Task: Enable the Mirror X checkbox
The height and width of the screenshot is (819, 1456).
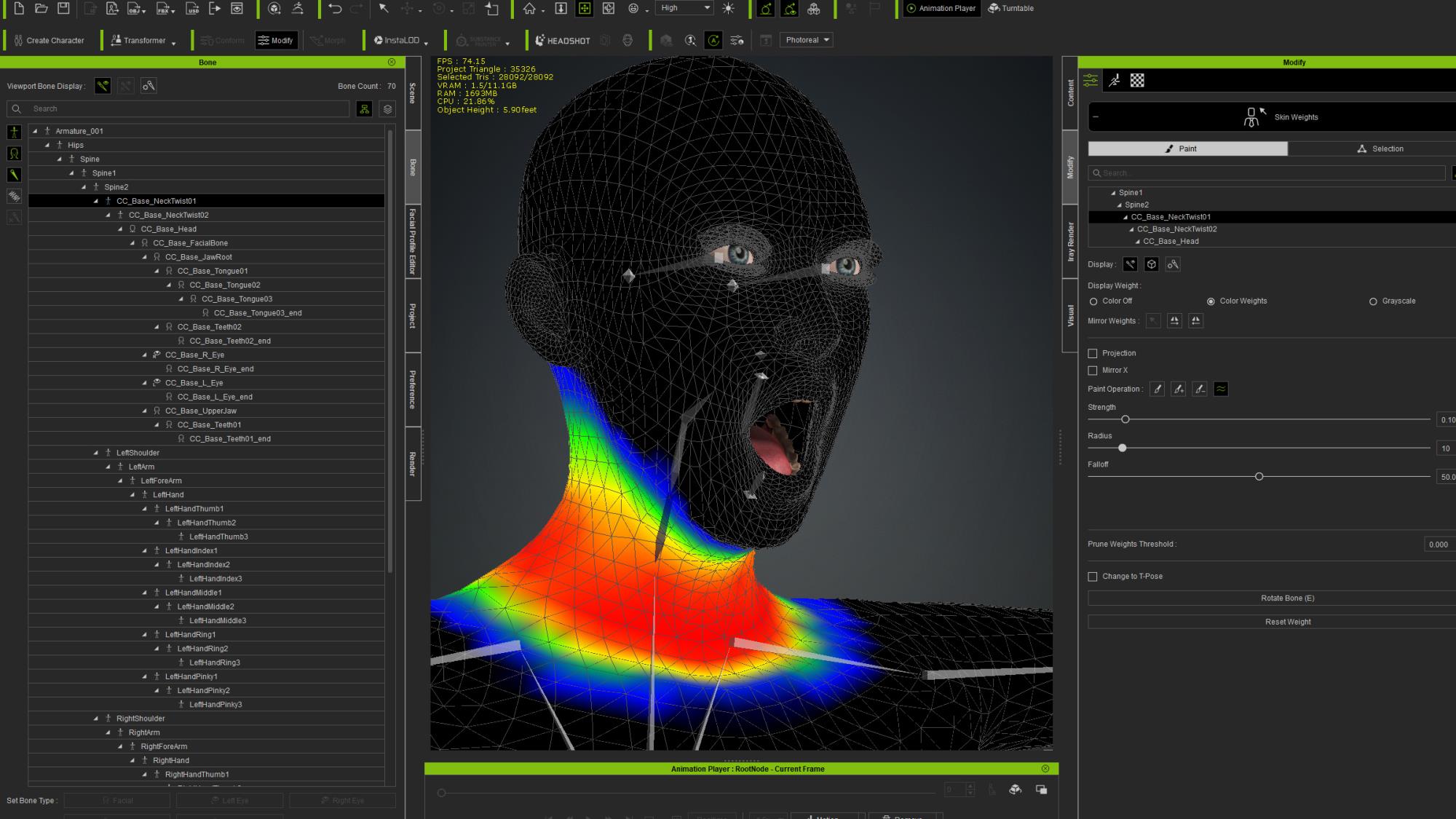Action: coord(1093,371)
